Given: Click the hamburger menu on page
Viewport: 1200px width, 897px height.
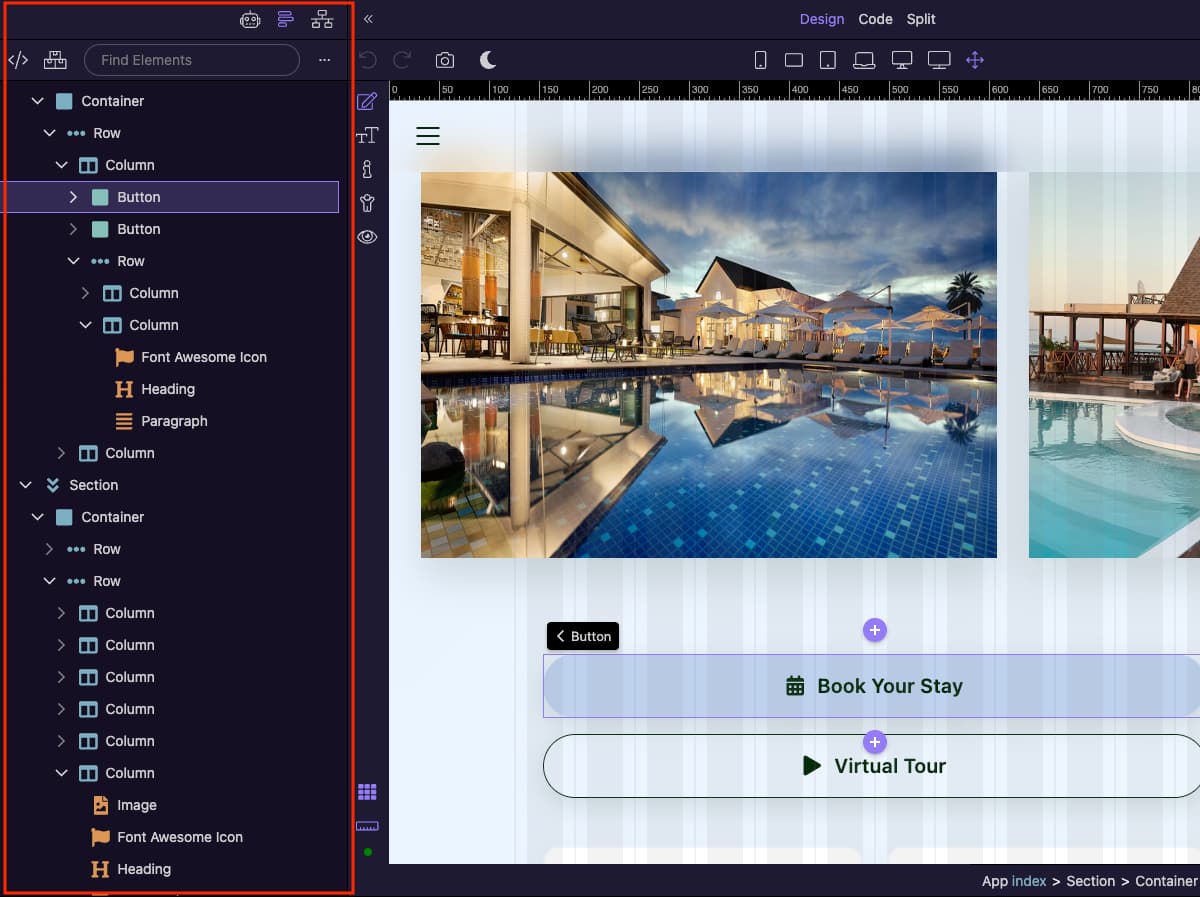Looking at the screenshot, I should tap(428, 136).
